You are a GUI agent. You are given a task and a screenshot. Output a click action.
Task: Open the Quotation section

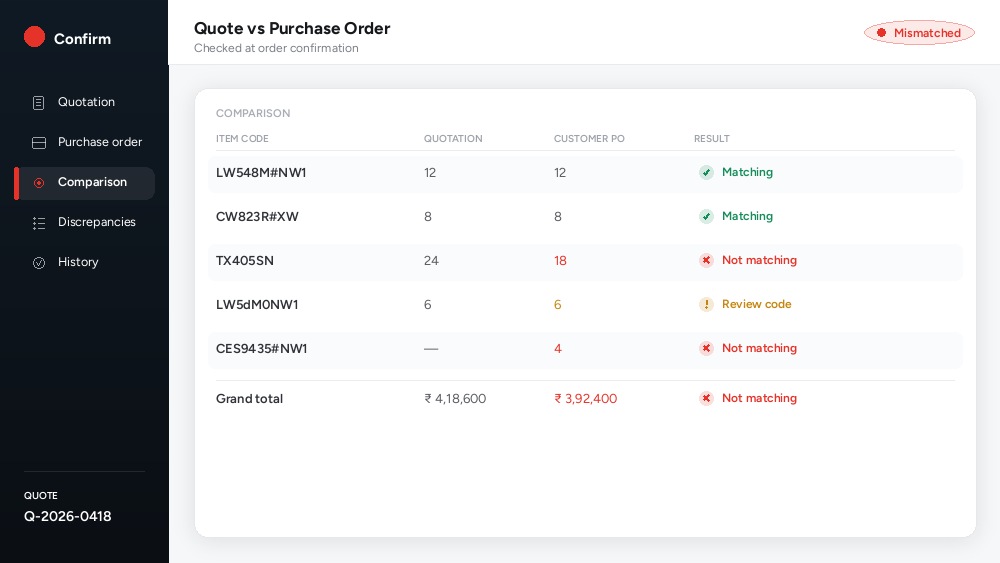[85, 102]
